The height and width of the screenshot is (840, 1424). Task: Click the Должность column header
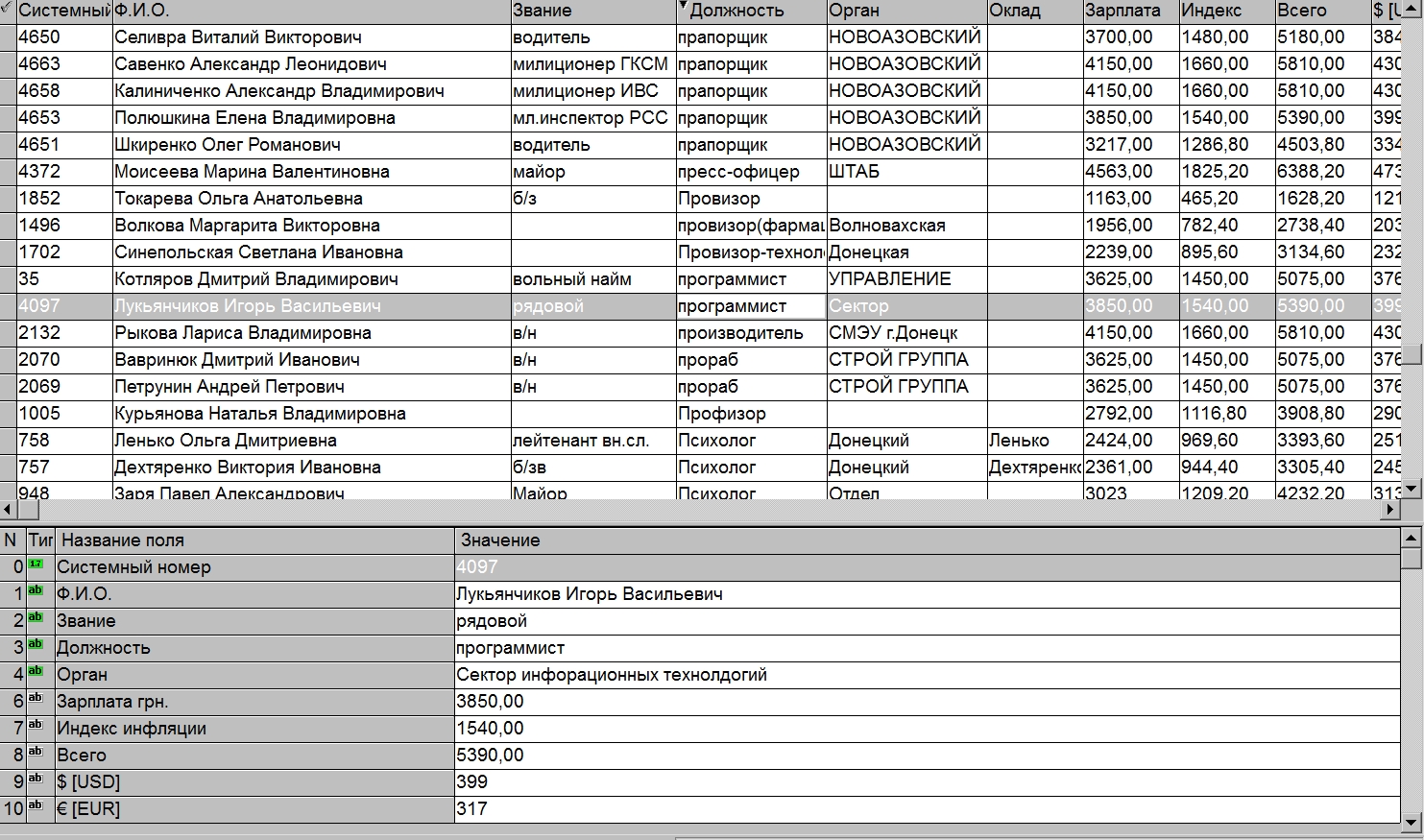pos(751,11)
